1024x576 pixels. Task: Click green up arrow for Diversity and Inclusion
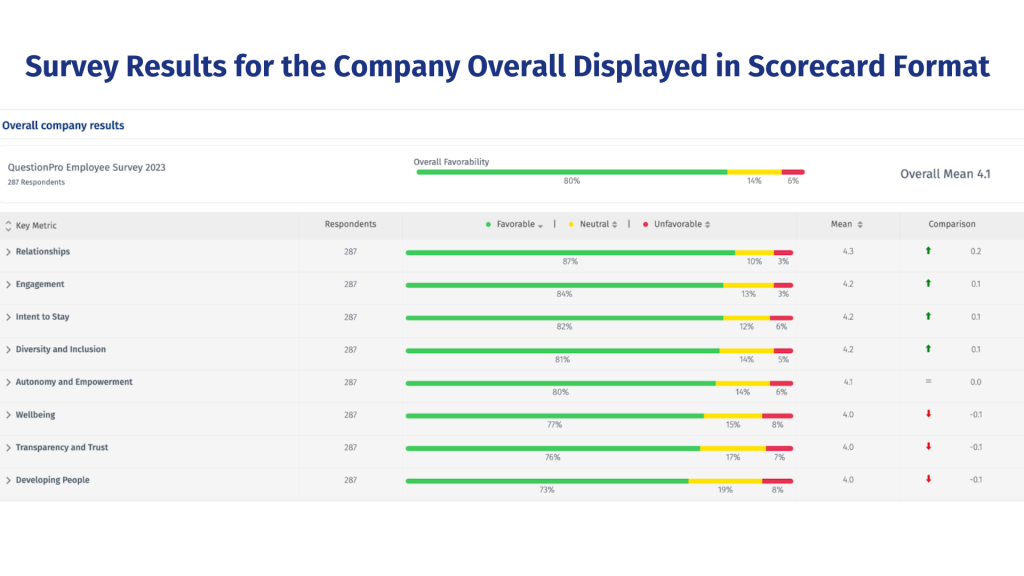tap(928, 349)
